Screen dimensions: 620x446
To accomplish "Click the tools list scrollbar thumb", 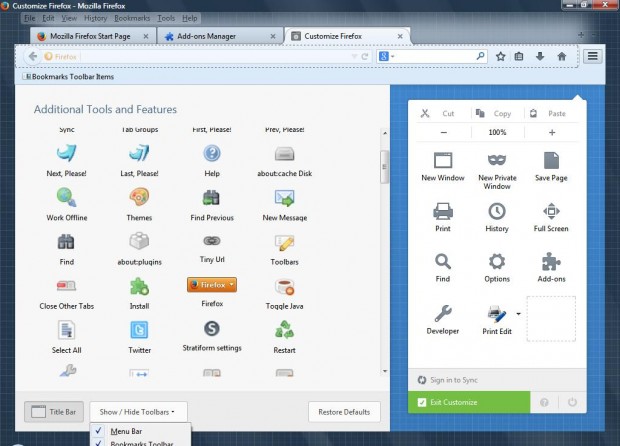I will [x=384, y=167].
